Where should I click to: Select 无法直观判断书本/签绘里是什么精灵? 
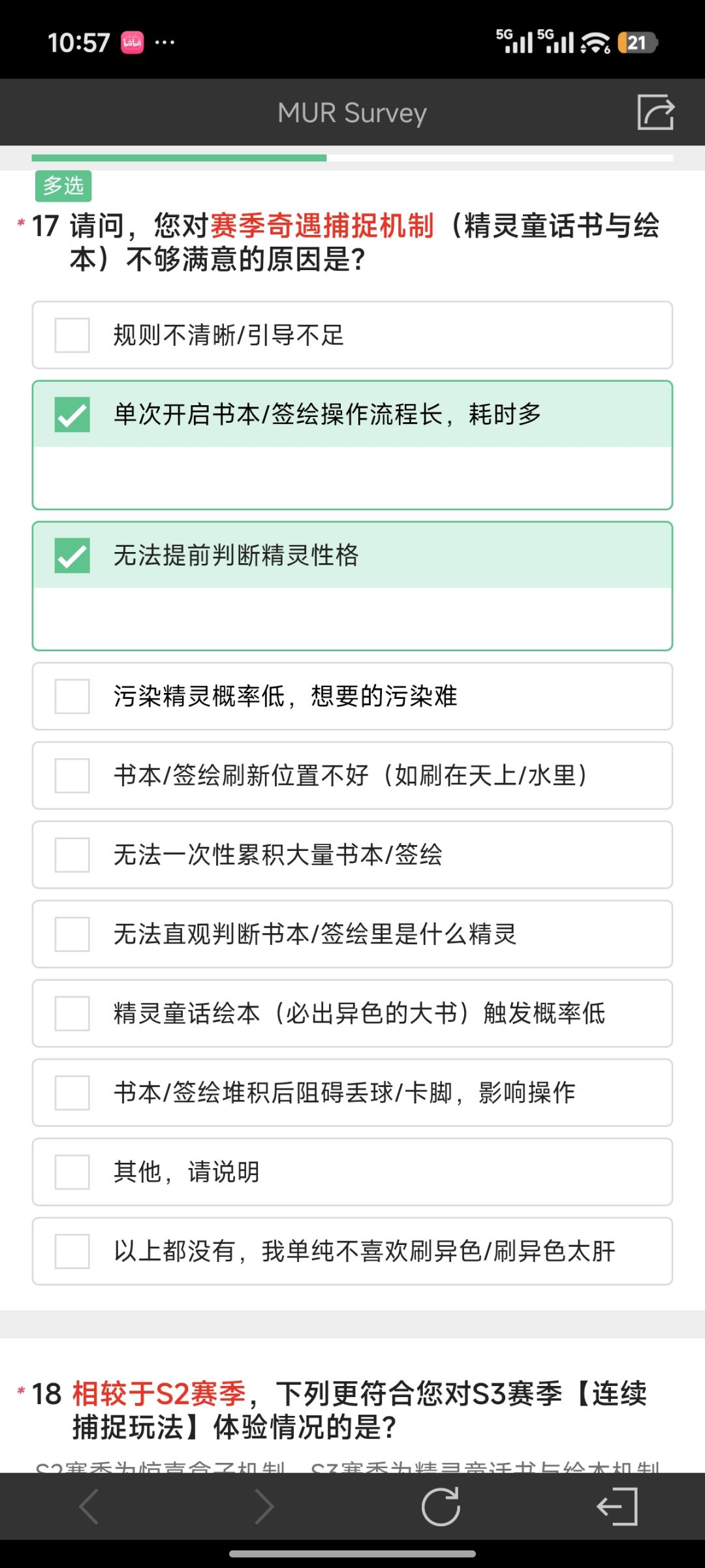(x=352, y=934)
